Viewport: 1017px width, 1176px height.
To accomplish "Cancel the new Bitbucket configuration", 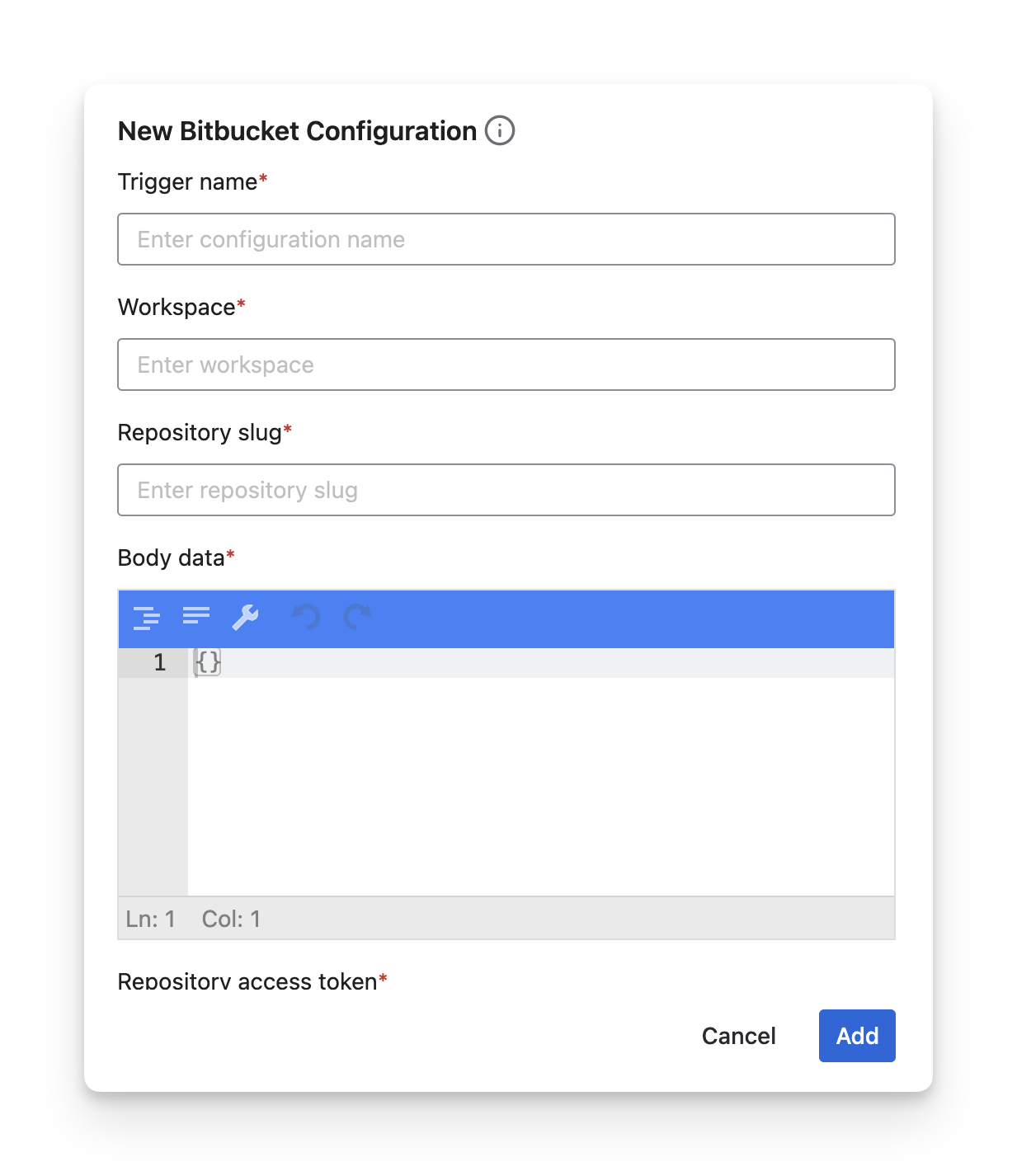I will [738, 1036].
